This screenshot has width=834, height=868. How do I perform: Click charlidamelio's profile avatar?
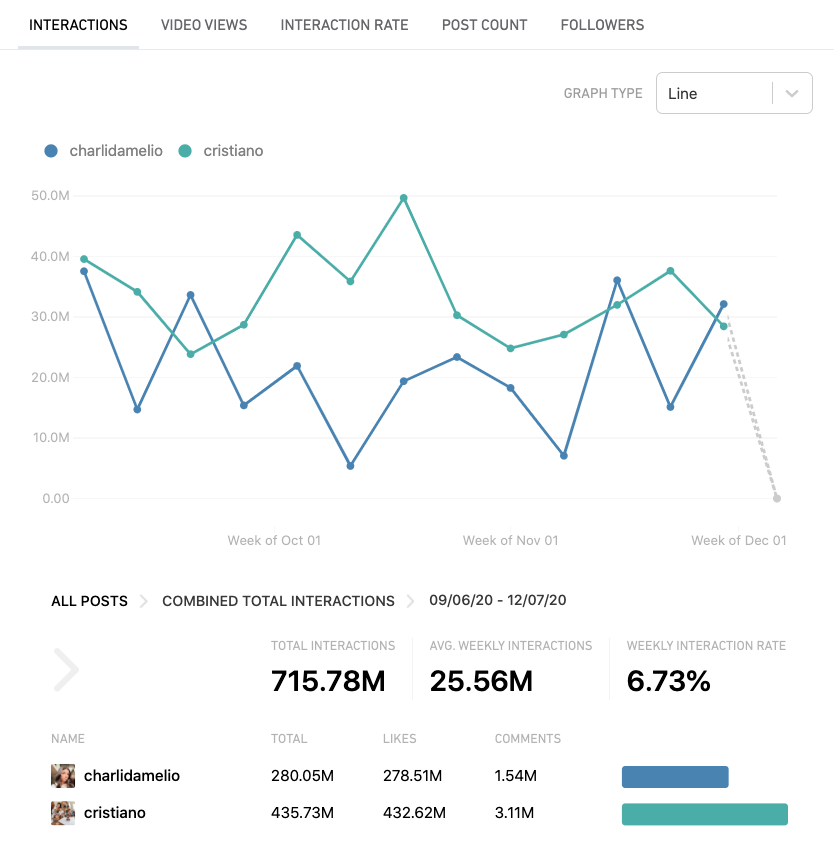pos(62,776)
